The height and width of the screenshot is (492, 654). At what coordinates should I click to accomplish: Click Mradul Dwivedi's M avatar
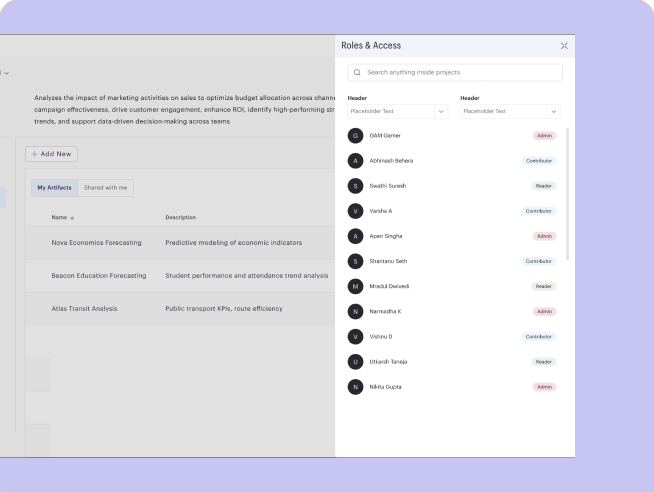coord(355,286)
